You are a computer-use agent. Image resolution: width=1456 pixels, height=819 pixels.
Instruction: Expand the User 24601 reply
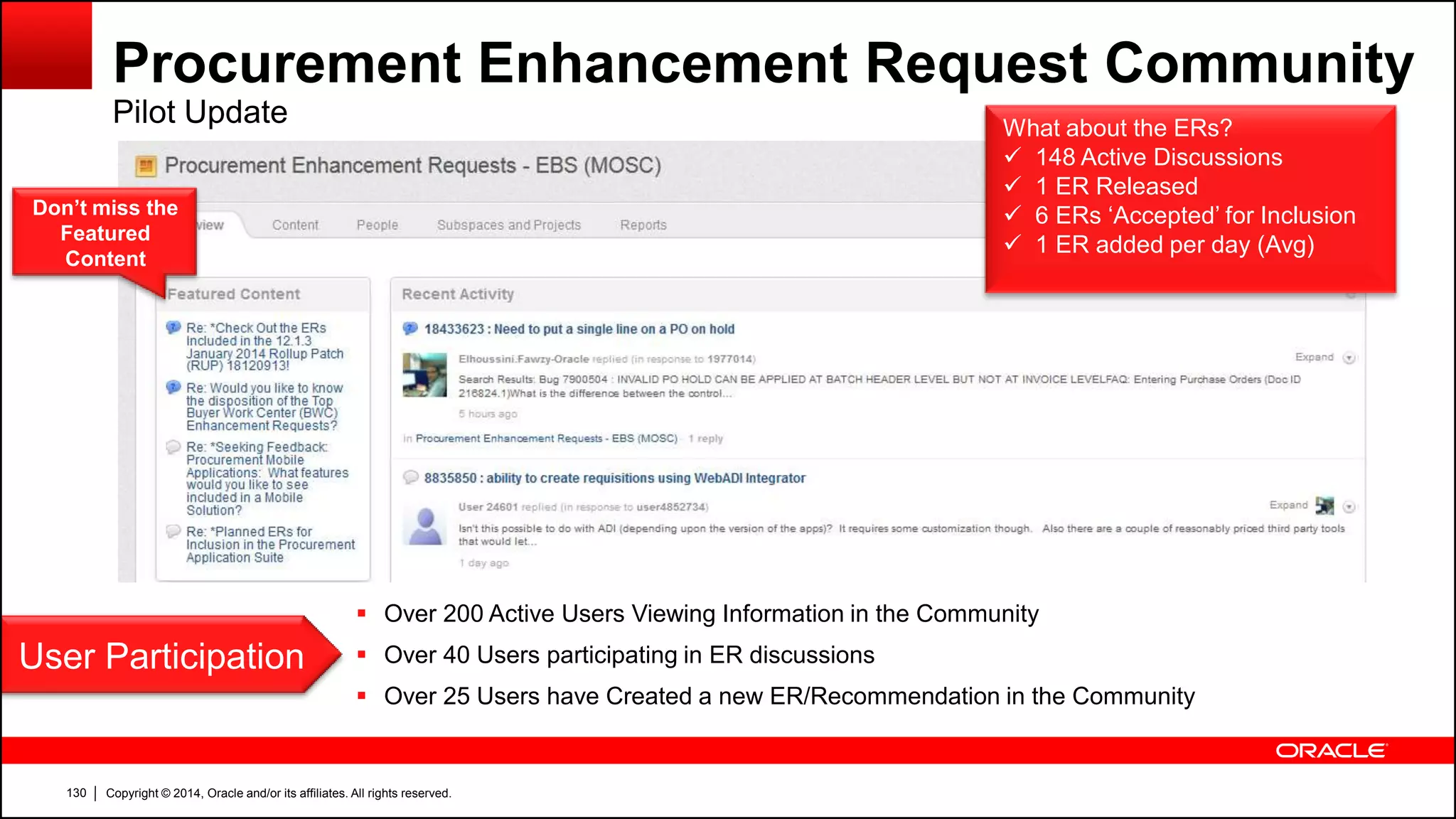[1288, 505]
